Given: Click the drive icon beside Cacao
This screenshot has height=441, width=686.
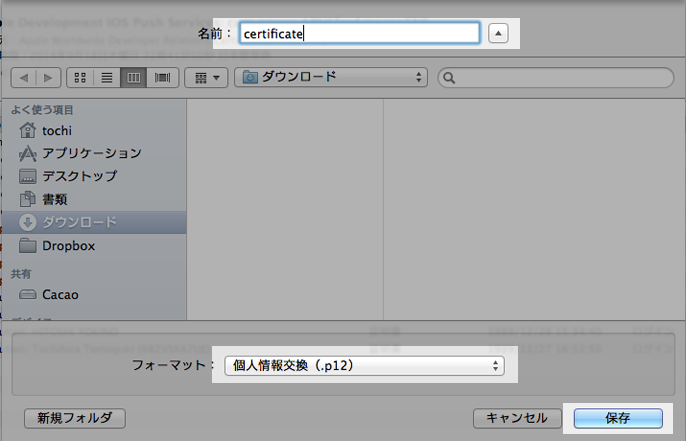Looking at the screenshot, I should coord(28,295).
